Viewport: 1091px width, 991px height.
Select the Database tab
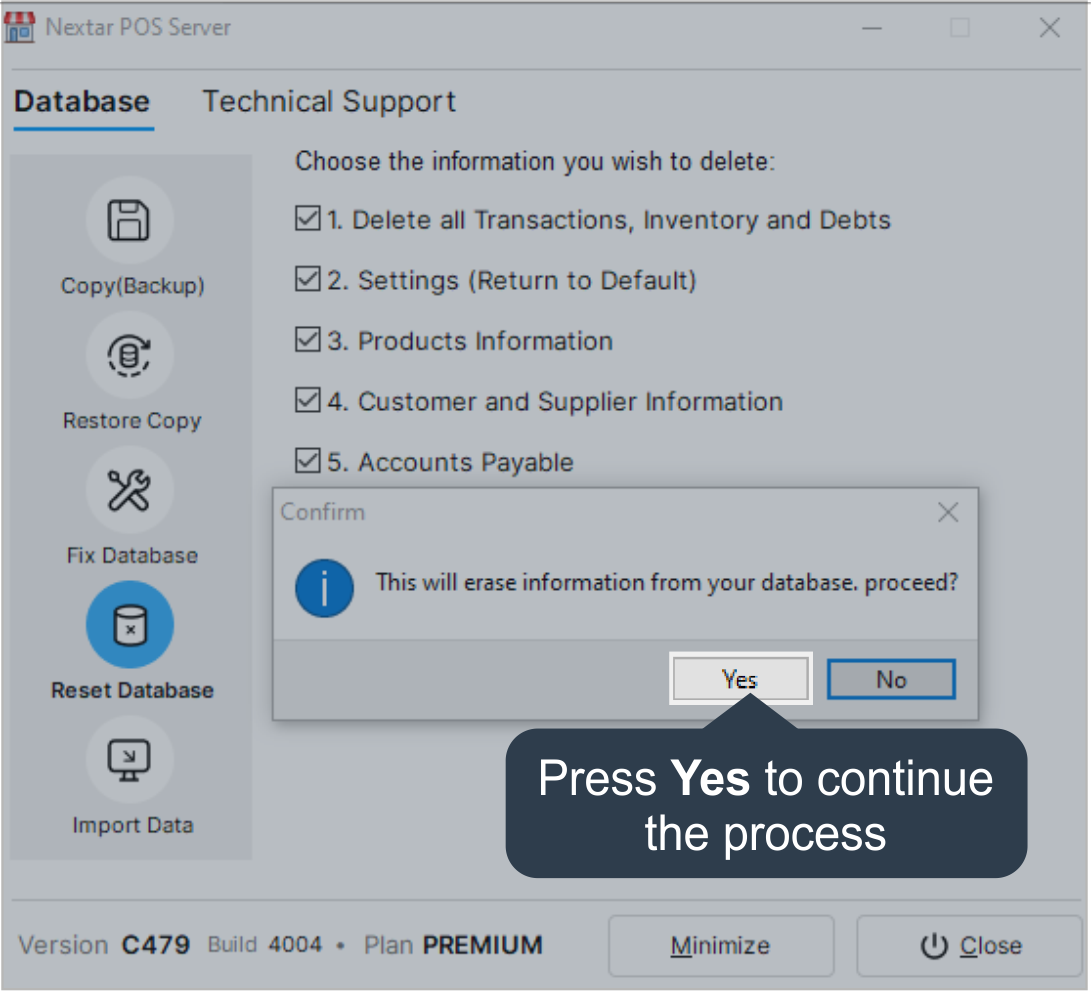click(x=82, y=102)
